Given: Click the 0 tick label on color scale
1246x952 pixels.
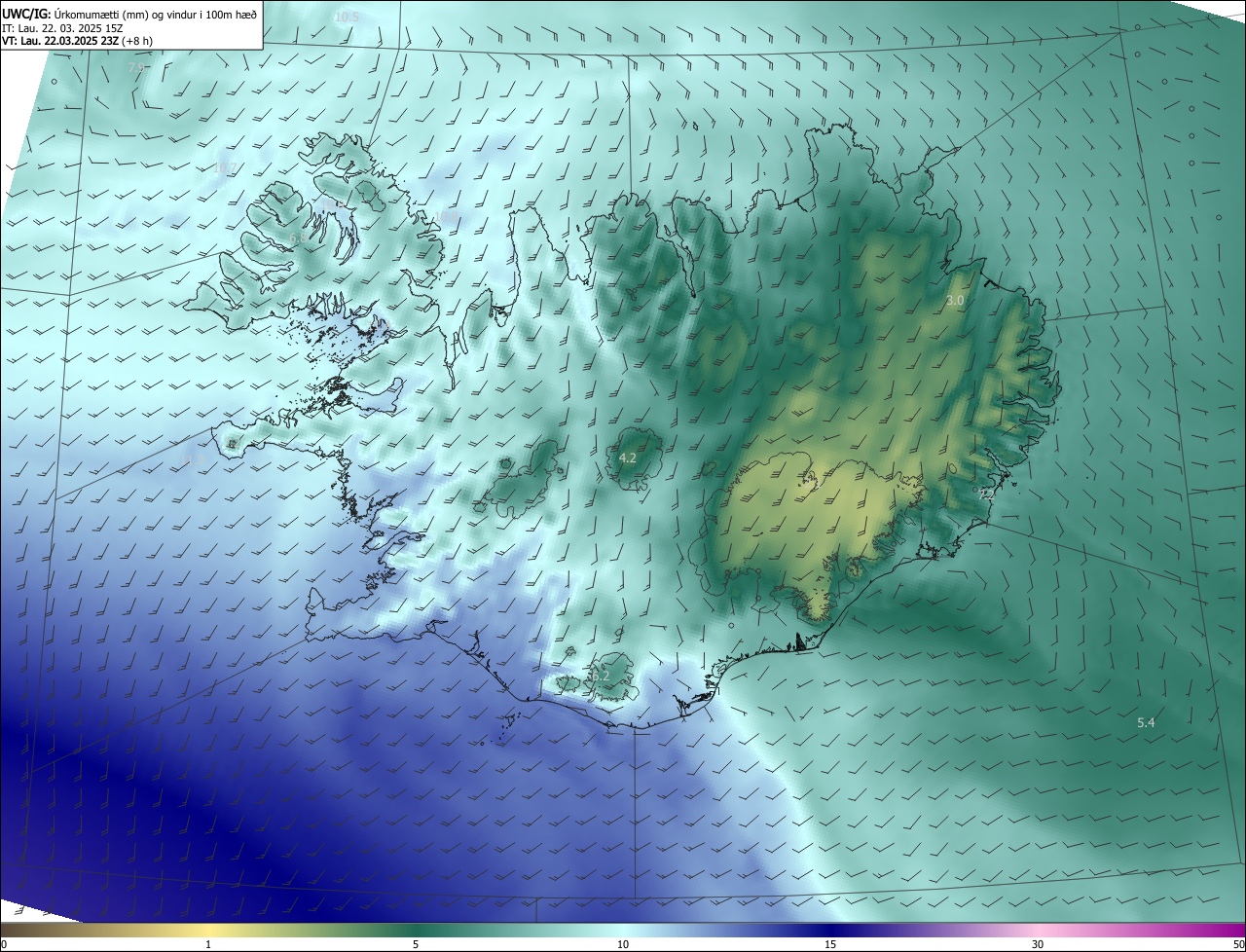Looking at the screenshot, I should click(3, 944).
